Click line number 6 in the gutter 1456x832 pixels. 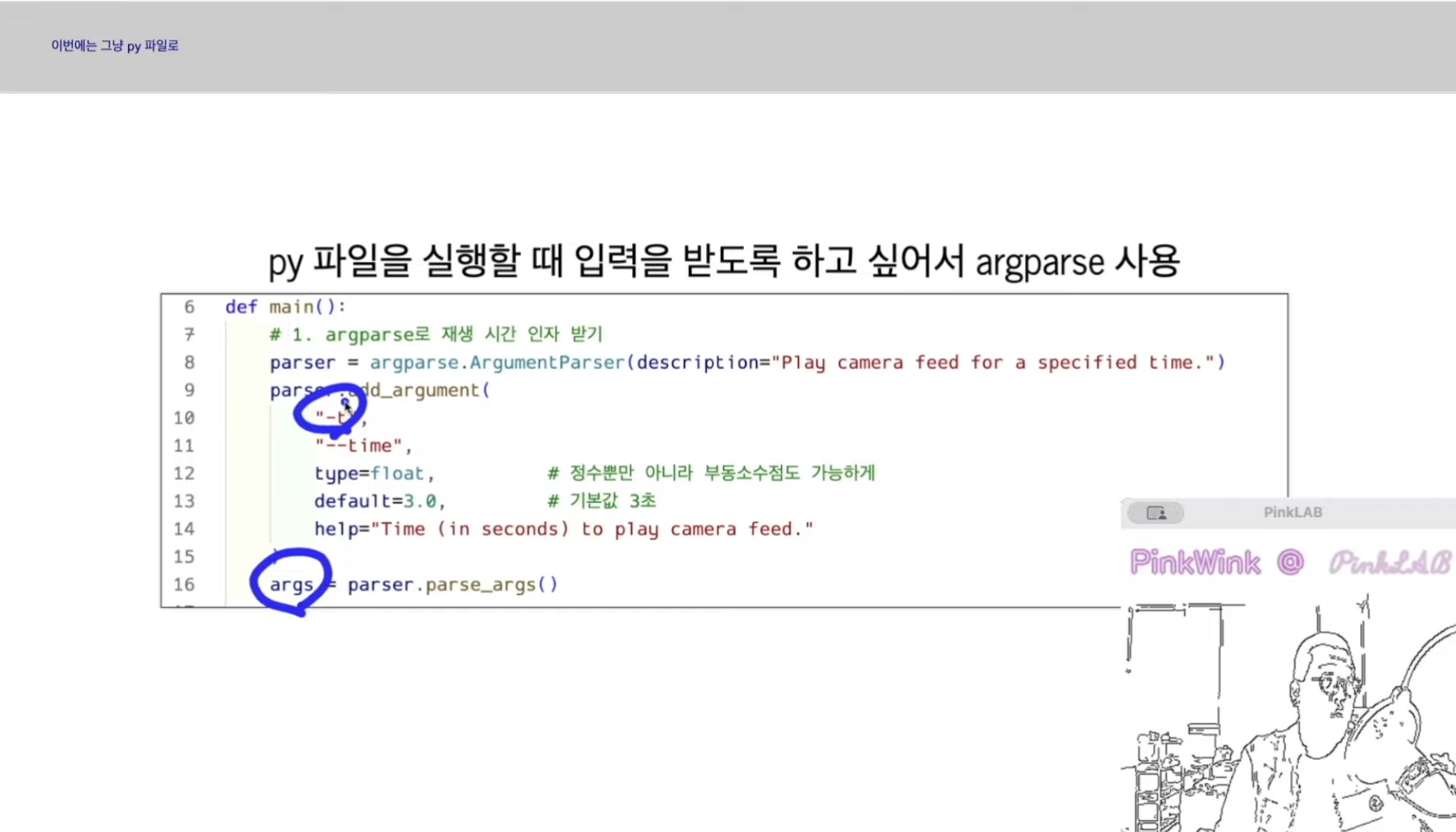pos(189,307)
